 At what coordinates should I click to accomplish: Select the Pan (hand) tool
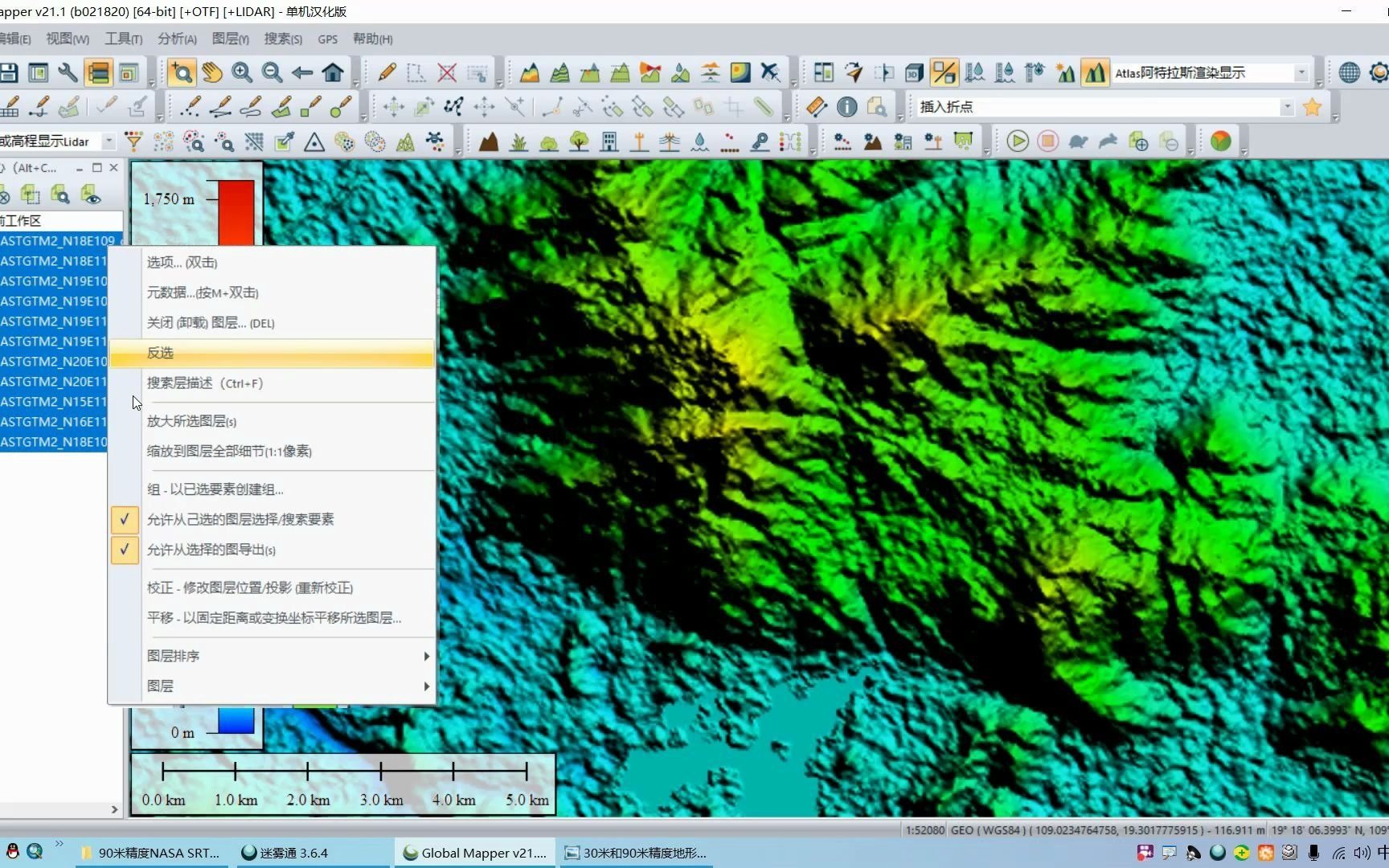coord(211,72)
